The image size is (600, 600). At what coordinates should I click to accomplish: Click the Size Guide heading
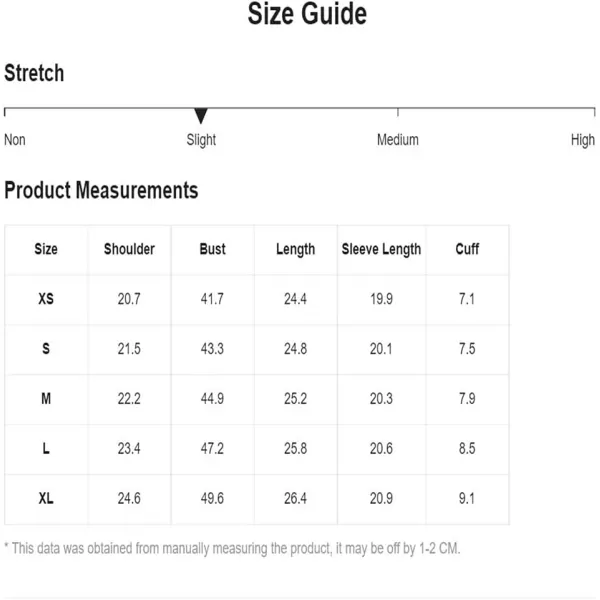(307, 14)
